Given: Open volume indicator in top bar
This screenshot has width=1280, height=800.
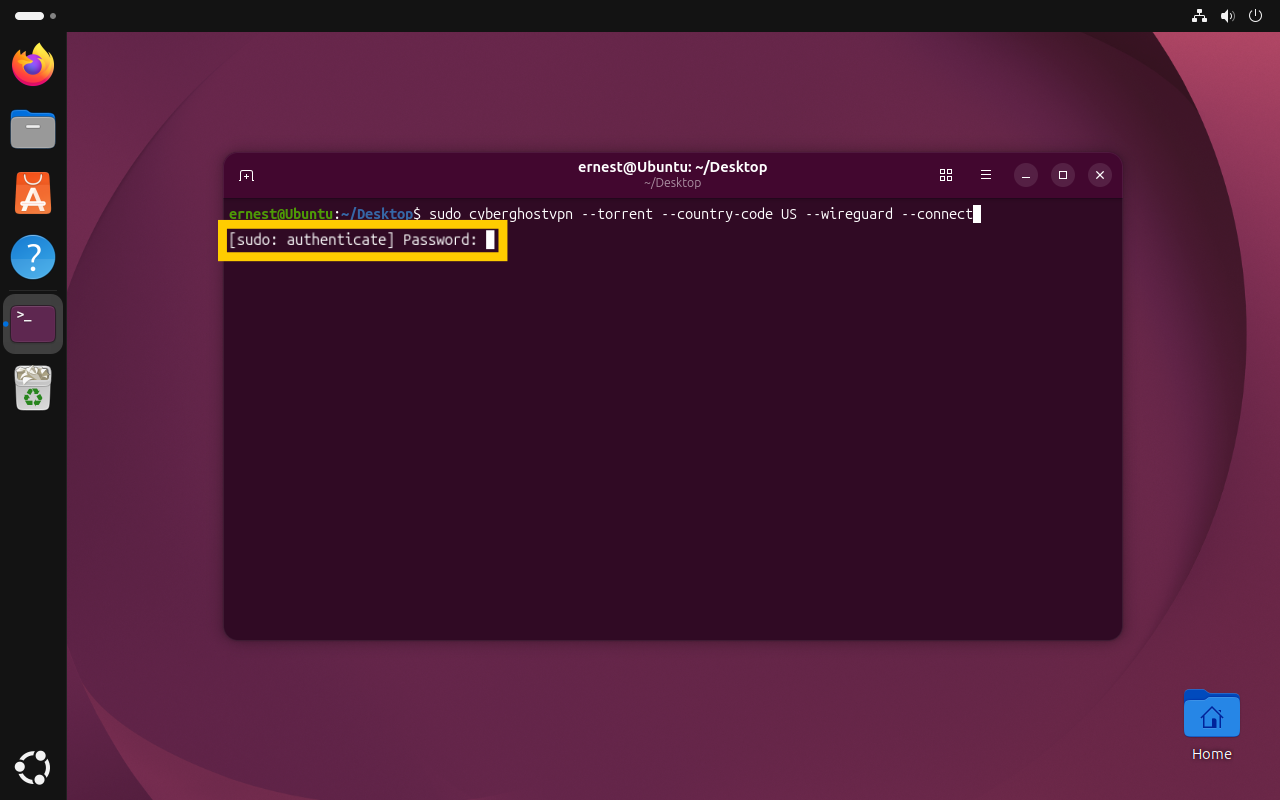Looking at the screenshot, I should coord(1227,16).
